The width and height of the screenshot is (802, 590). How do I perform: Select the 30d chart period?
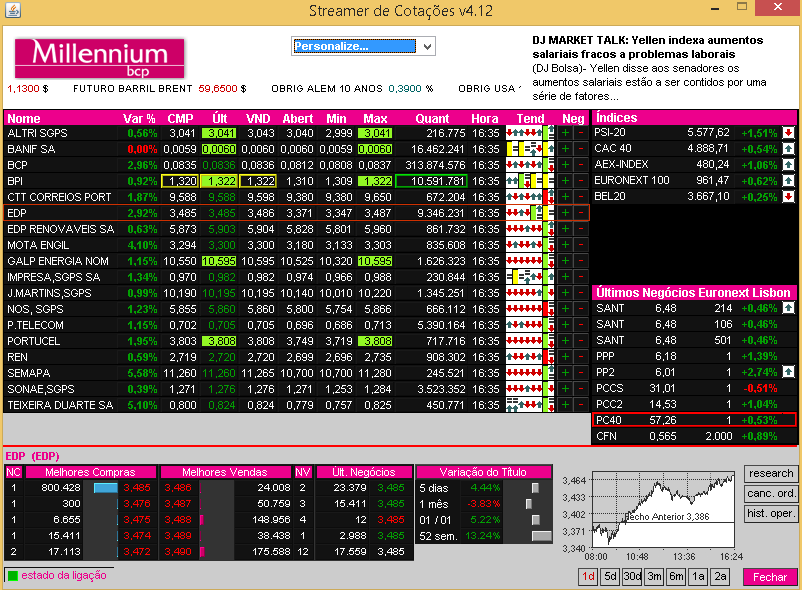[x=632, y=577]
